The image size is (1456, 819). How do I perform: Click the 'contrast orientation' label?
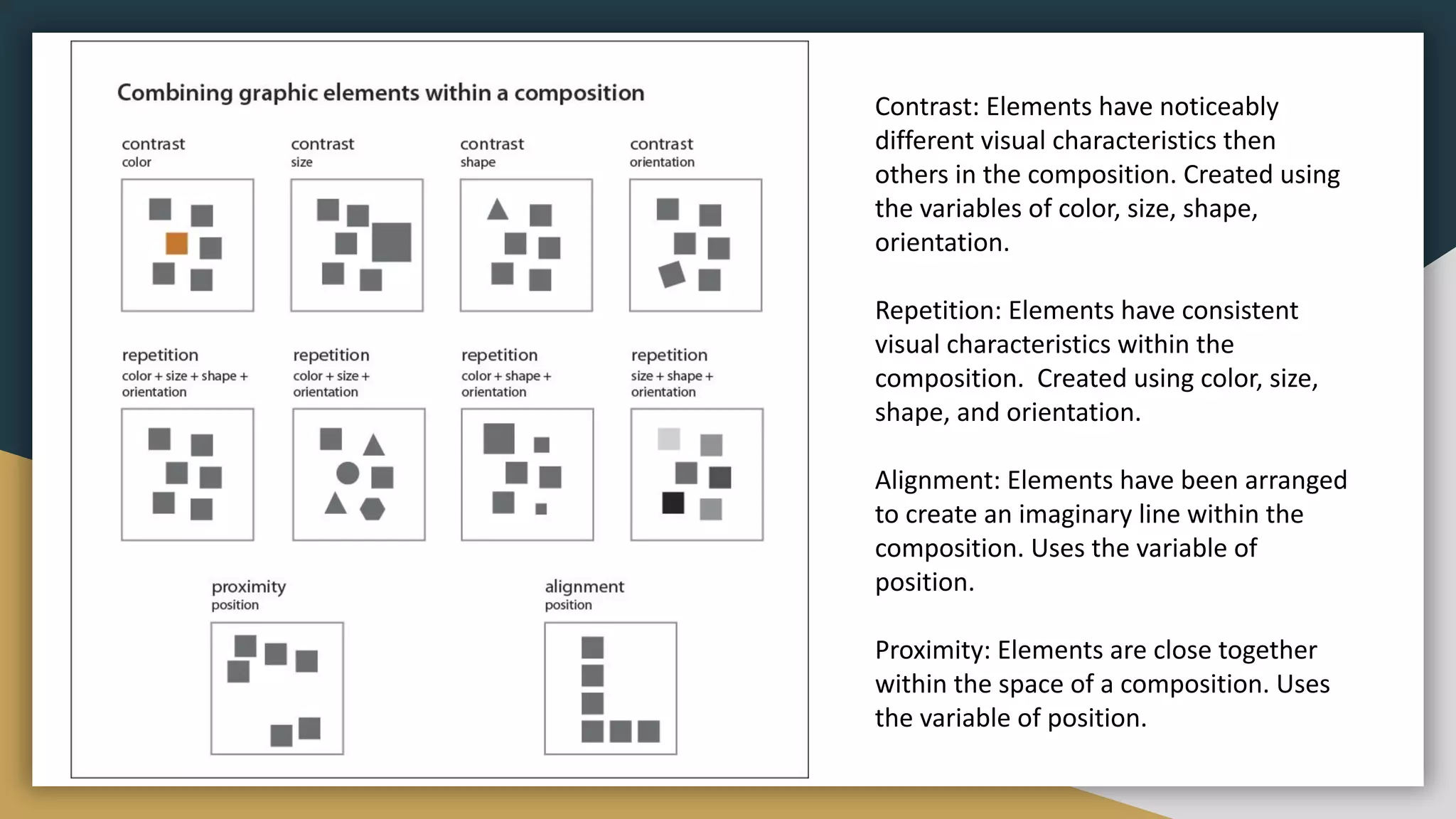(x=662, y=152)
